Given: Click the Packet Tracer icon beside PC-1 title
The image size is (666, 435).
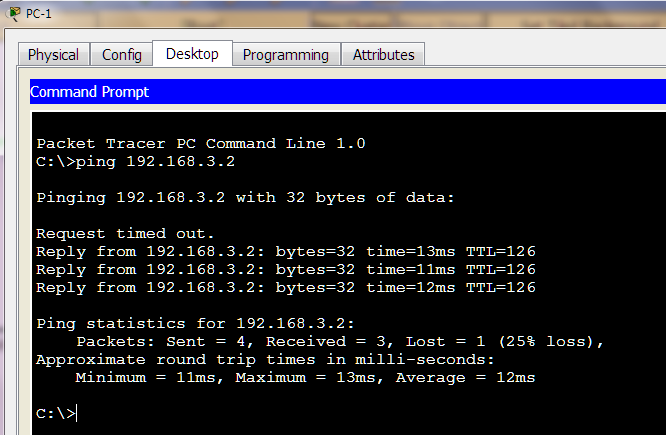Looking at the screenshot, I should coord(14,14).
